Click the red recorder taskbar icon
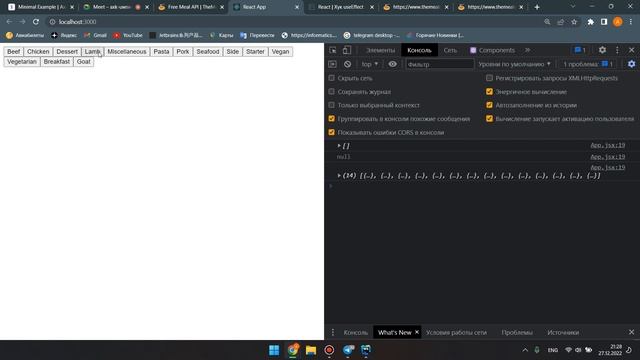Viewport: 640px width, 360px height. tap(329, 350)
